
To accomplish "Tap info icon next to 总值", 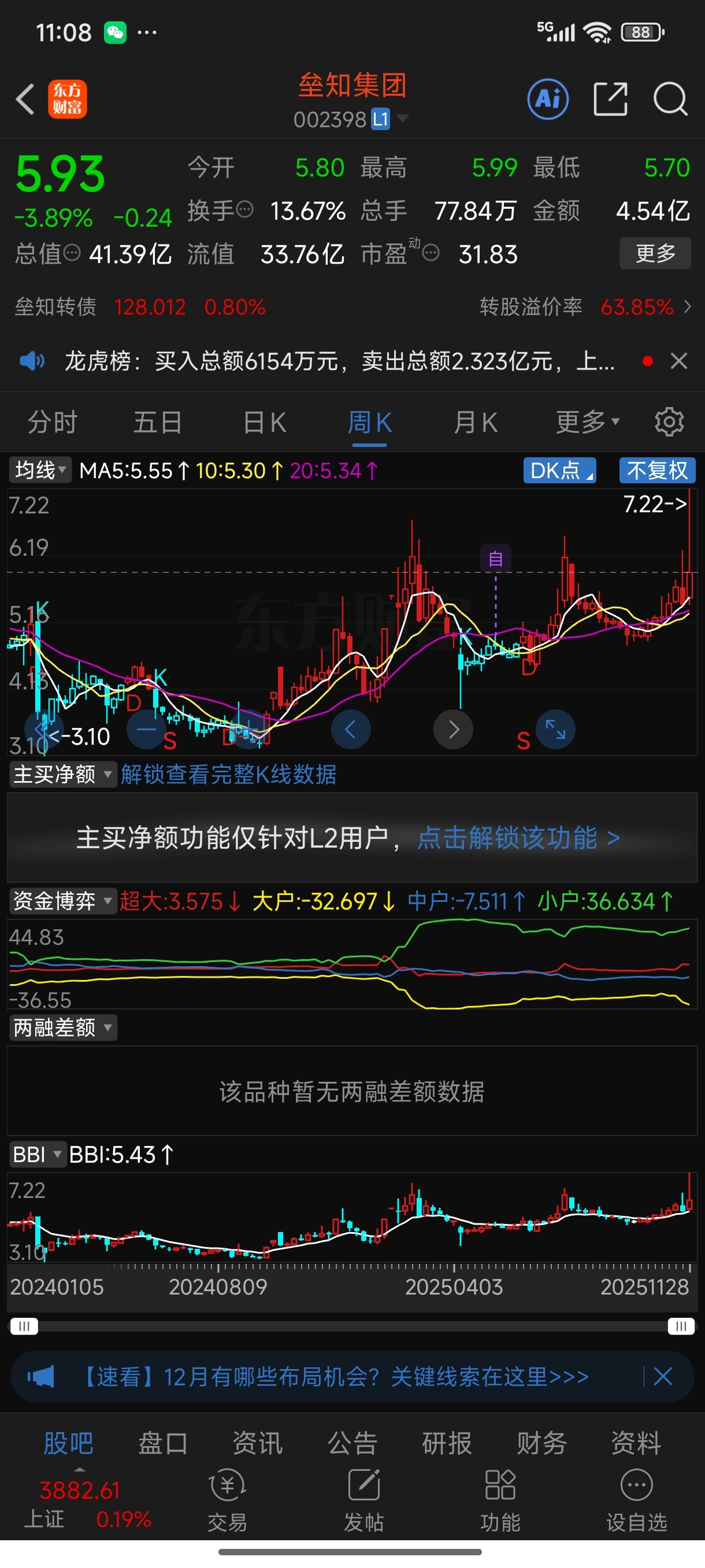I will pyautogui.click(x=72, y=253).
